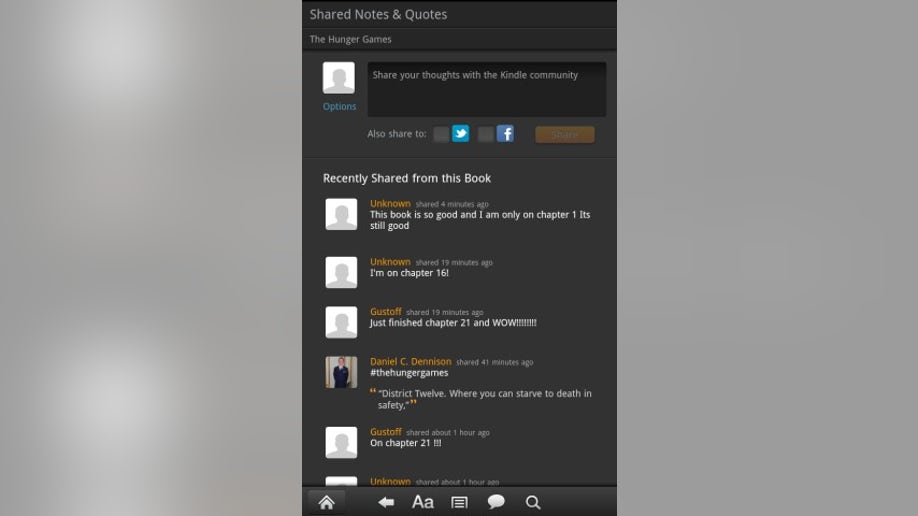Go to the Home icon
The height and width of the screenshot is (516, 918).
tap(327, 502)
